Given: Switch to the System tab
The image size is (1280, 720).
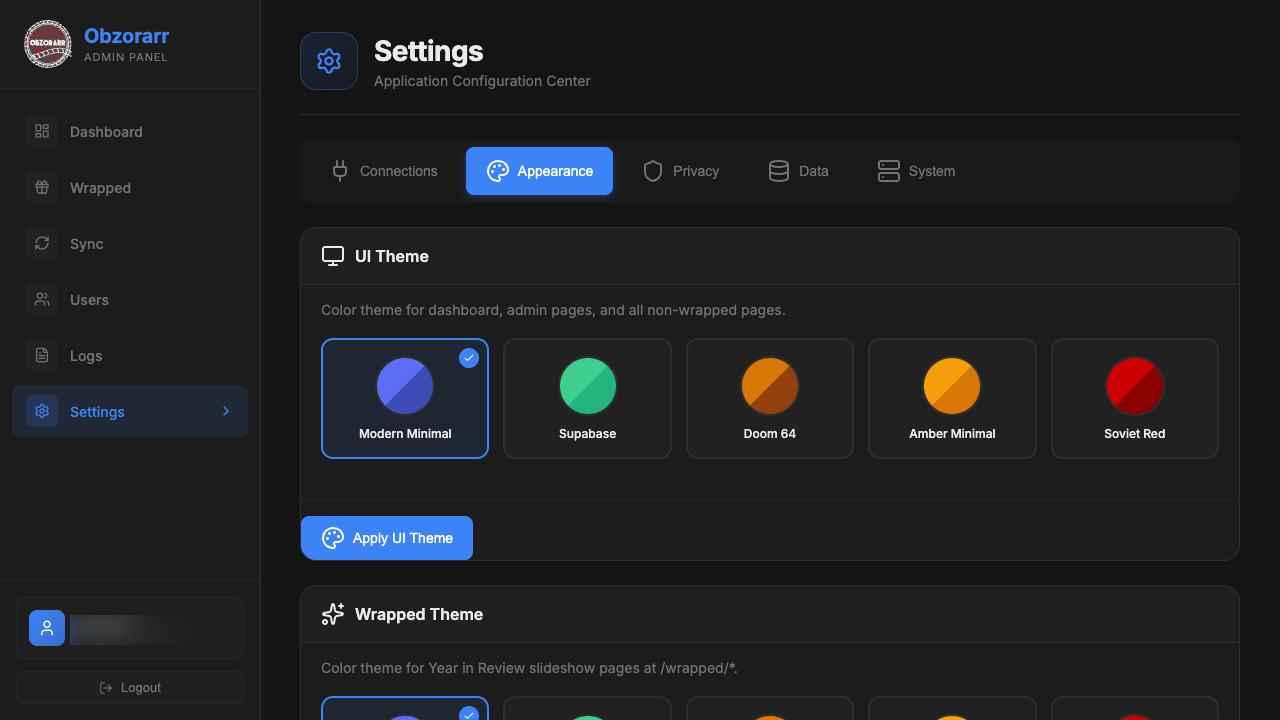Looking at the screenshot, I should click(x=916, y=171).
